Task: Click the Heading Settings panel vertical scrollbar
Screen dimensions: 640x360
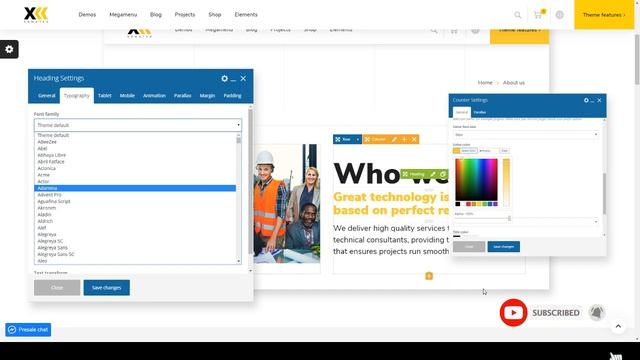Action: coord(250,182)
